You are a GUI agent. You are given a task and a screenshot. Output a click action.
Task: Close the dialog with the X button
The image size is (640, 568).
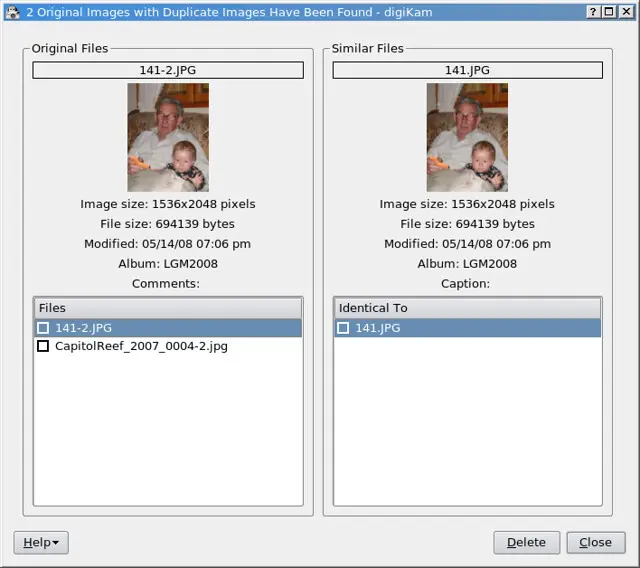[626, 12]
